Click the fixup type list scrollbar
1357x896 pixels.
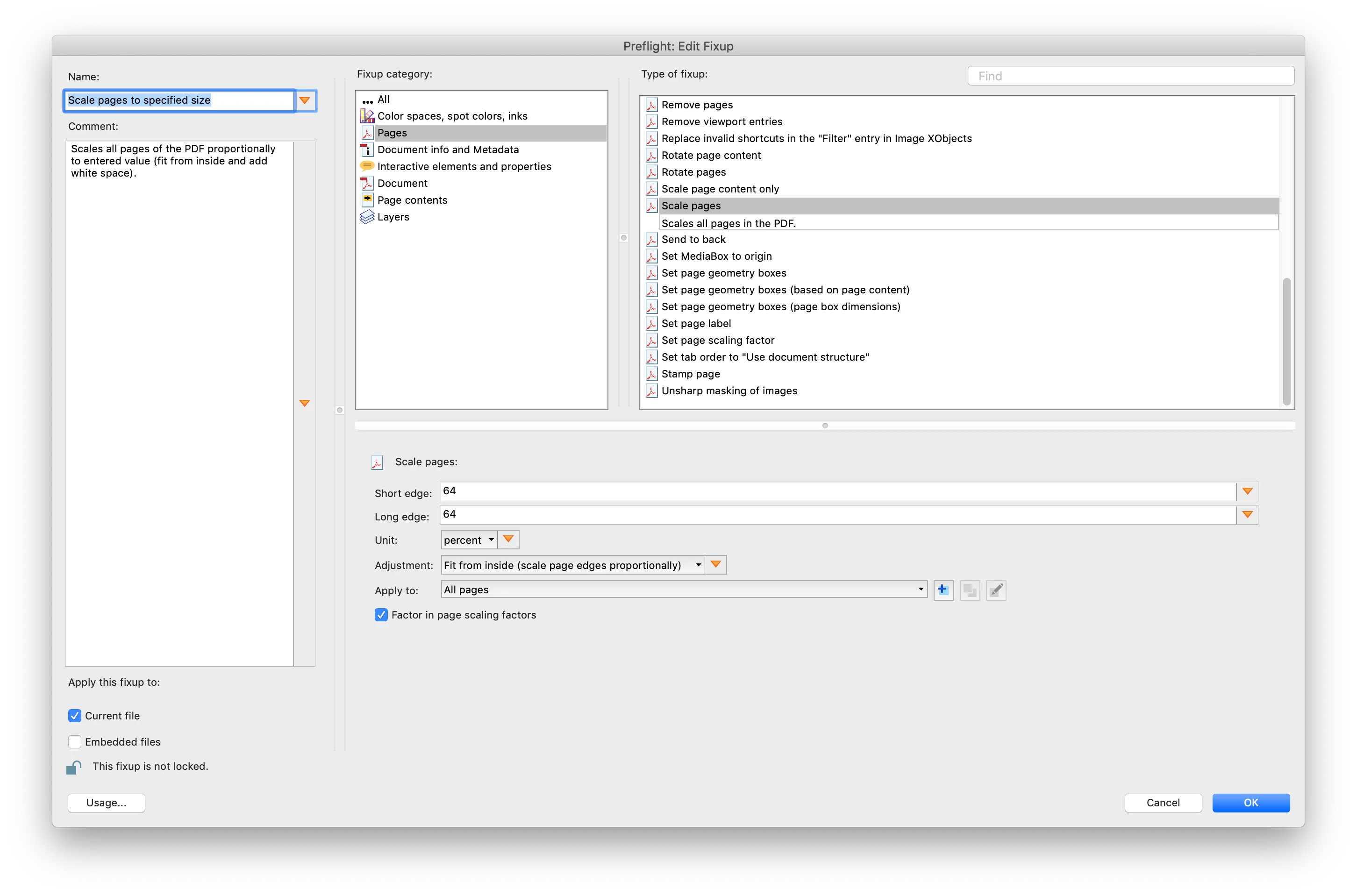[x=1286, y=341]
